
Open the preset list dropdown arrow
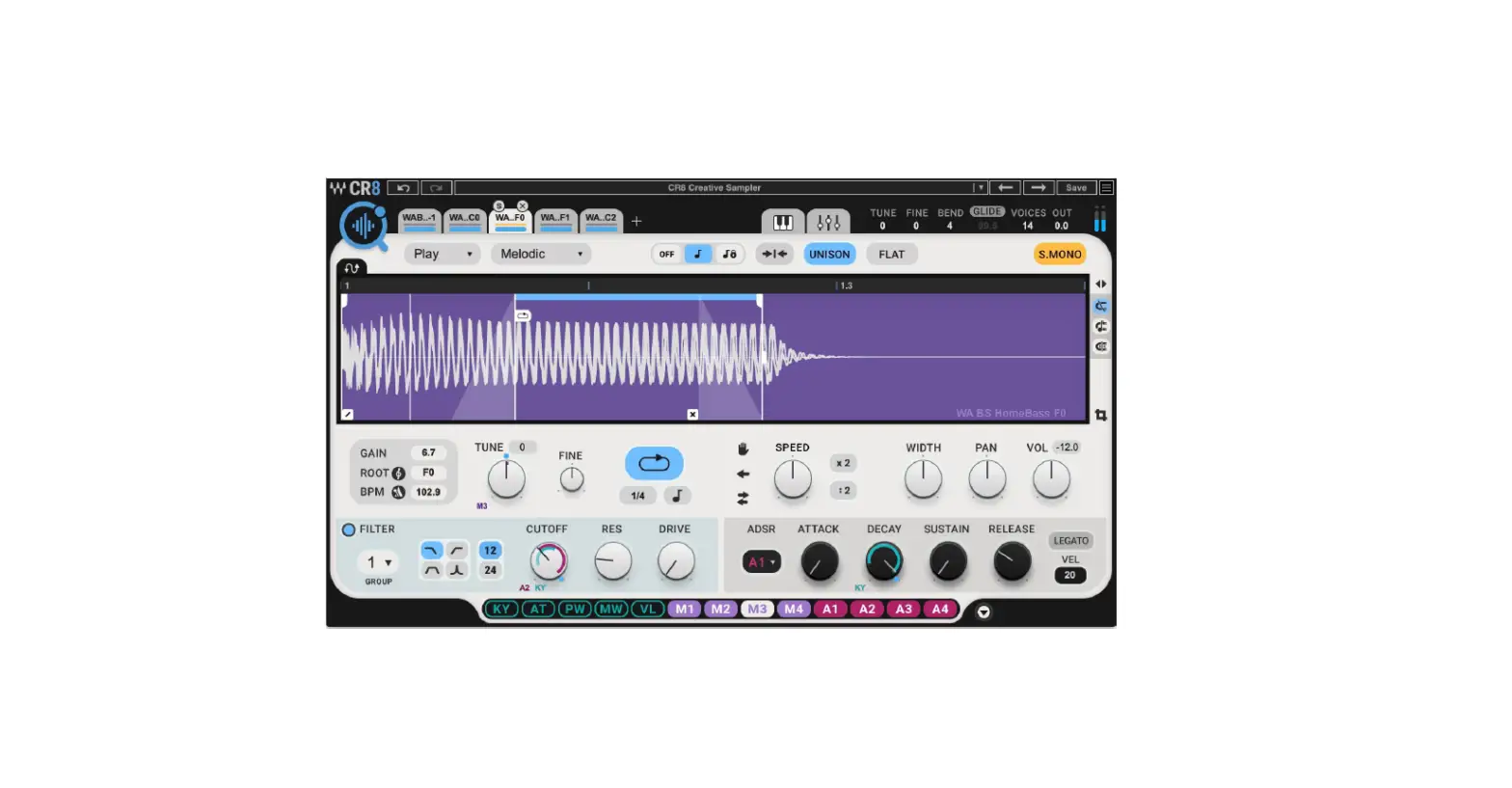click(981, 188)
